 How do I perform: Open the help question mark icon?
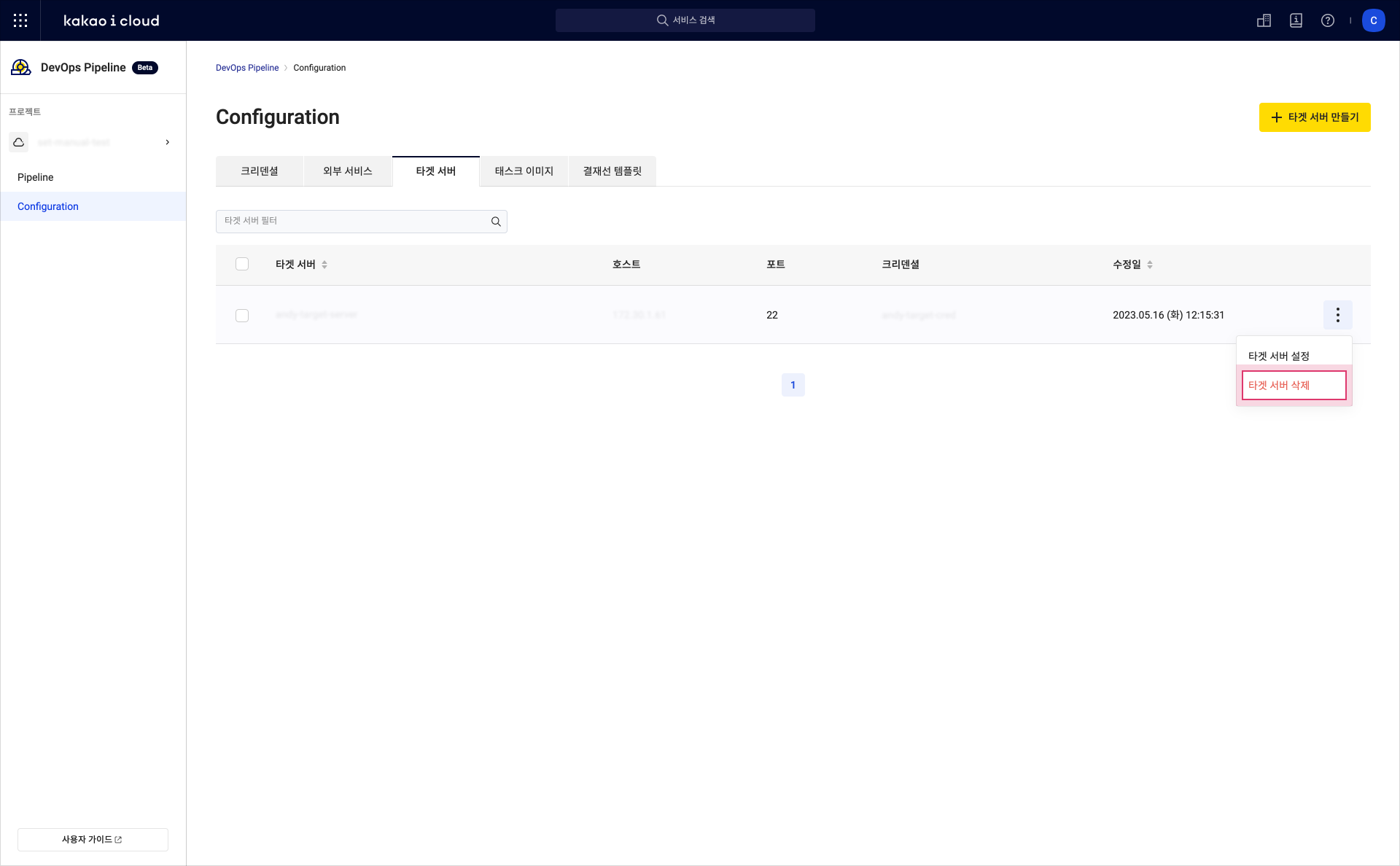coord(1328,20)
